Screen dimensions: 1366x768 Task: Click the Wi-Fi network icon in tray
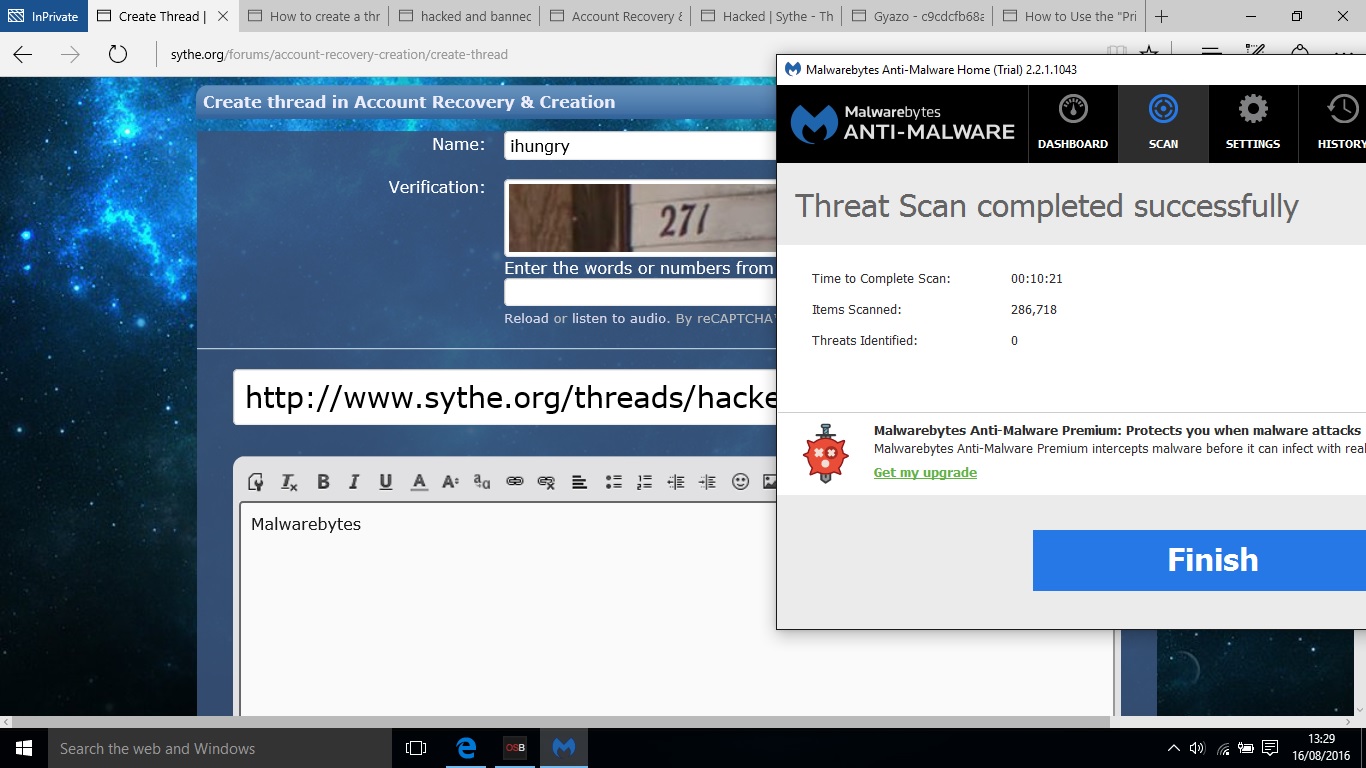1223,748
